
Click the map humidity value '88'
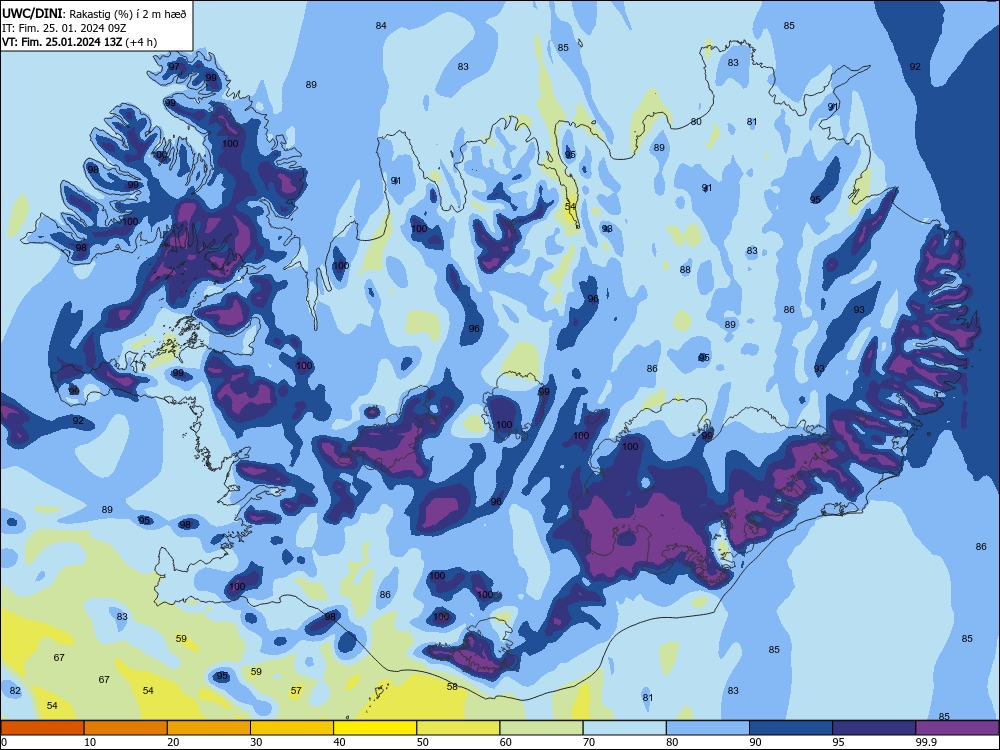685,270
